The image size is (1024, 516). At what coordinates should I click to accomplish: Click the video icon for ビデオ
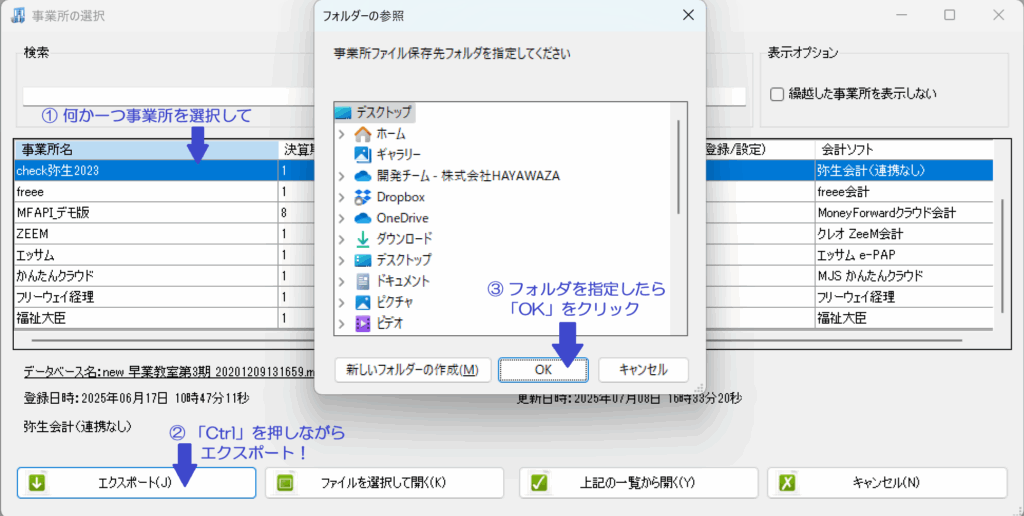(362, 323)
